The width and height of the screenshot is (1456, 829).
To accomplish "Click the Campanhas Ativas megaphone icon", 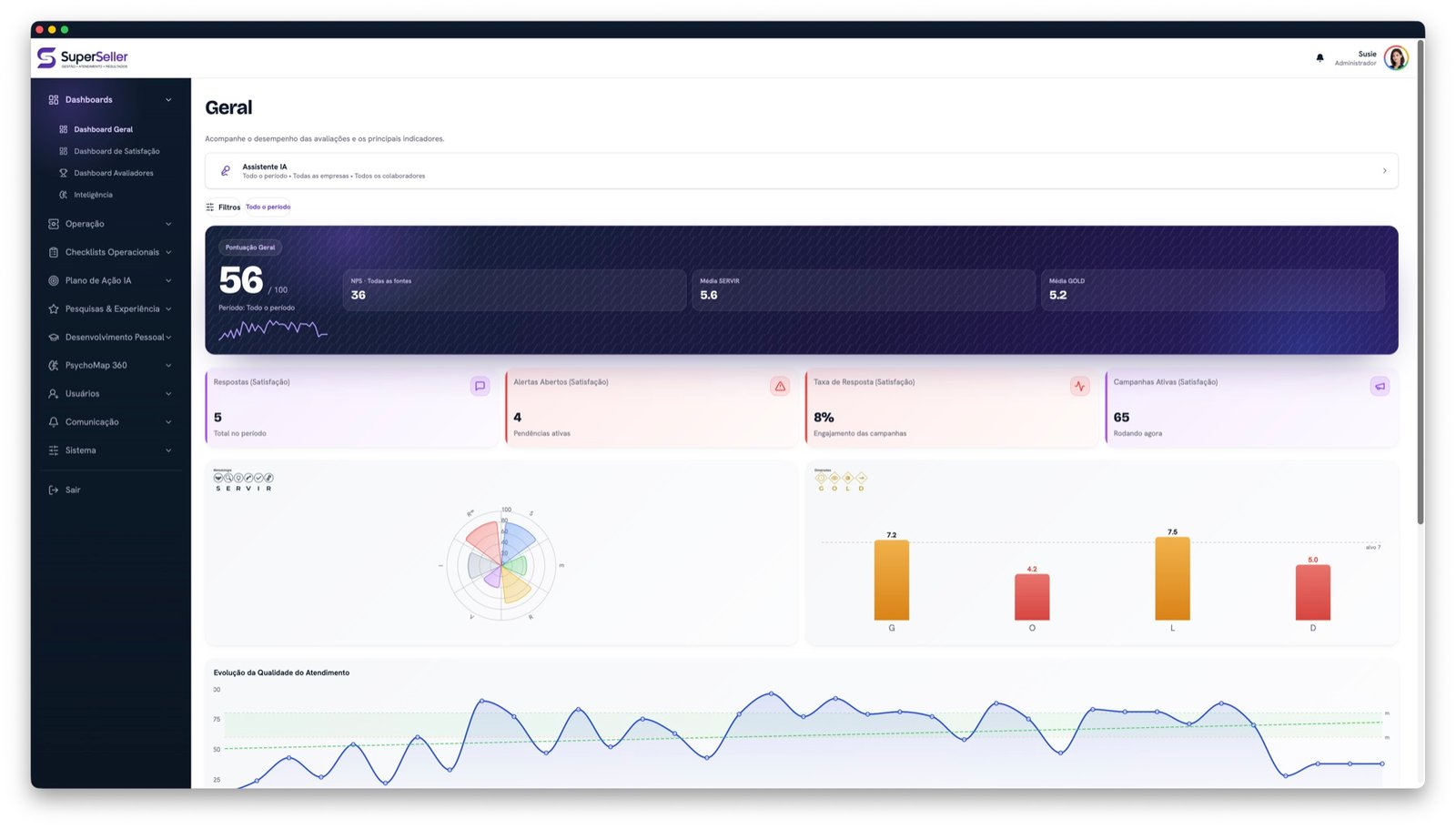I will tap(1380, 386).
